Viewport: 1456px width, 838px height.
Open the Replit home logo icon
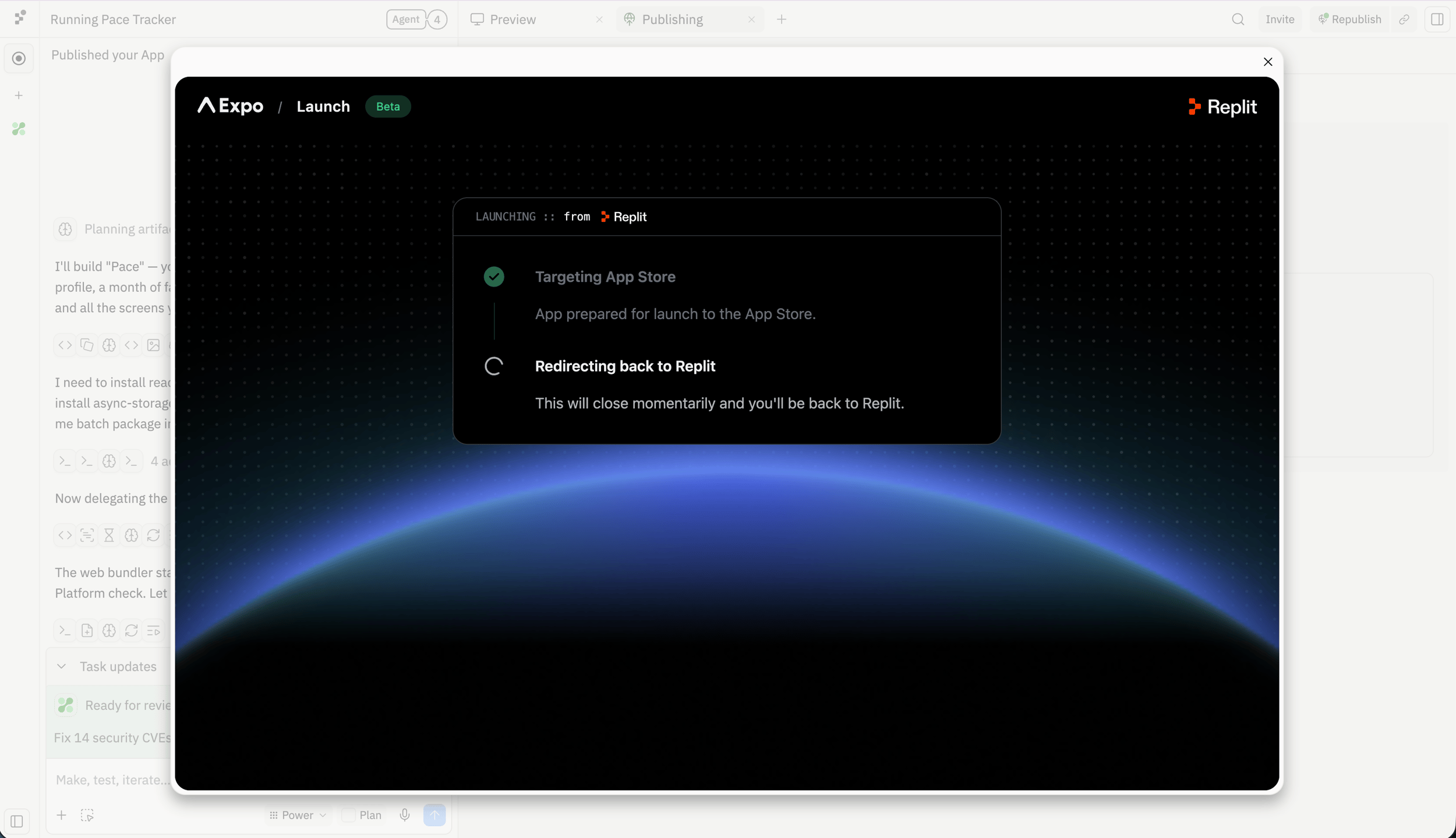(x=20, y=17)
